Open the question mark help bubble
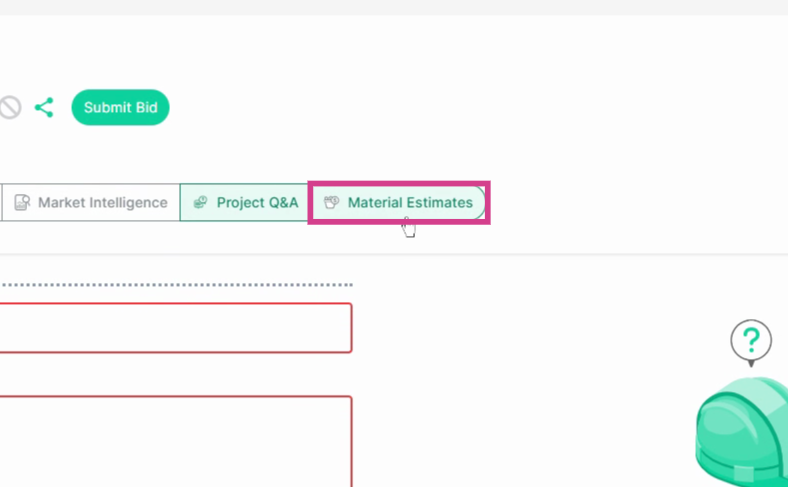788x487 pixels. pos(751,340)
